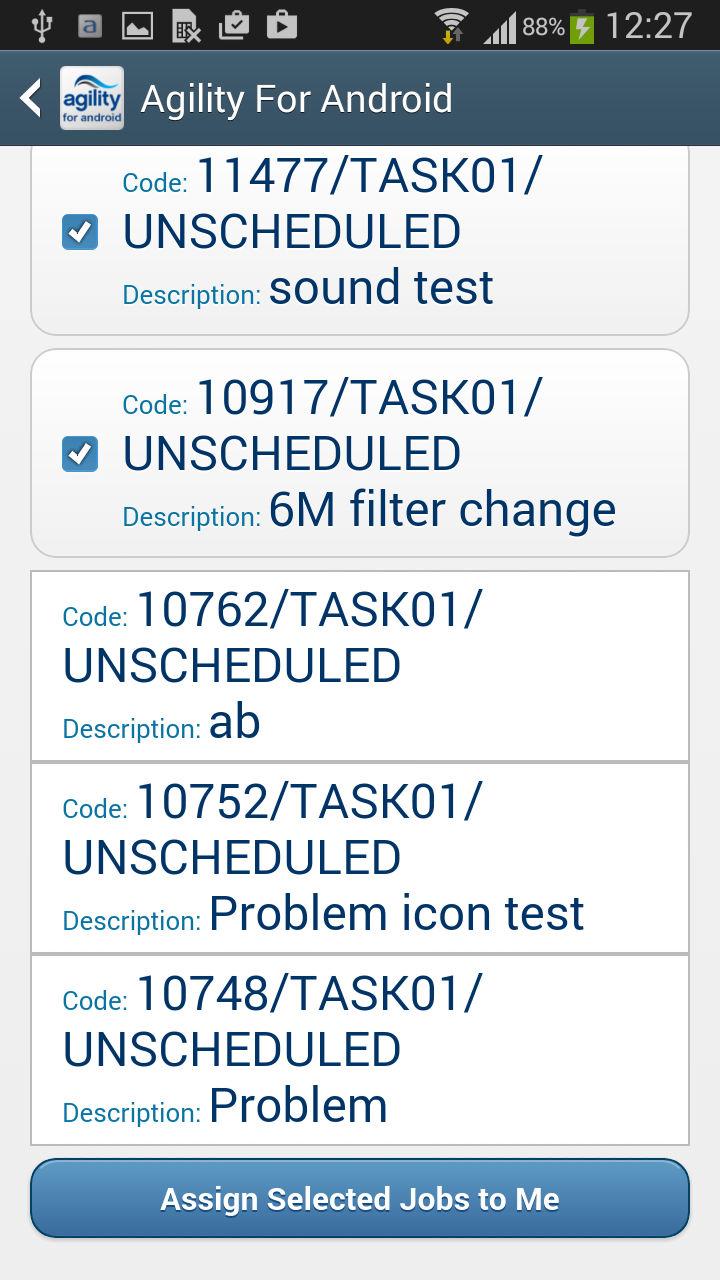Image resolution: width=720 pixels, height=1280 pixels.
Task: Tap the back arrow in header
Action: (x=32, y=98)
